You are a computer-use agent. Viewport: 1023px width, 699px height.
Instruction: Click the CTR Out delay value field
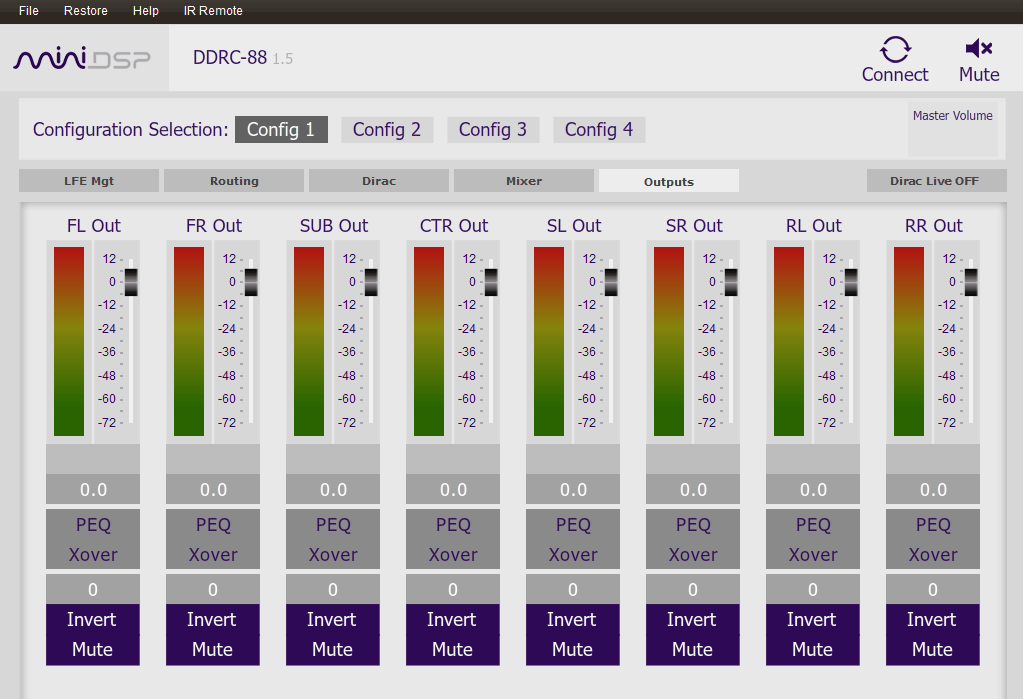[453, 589]
